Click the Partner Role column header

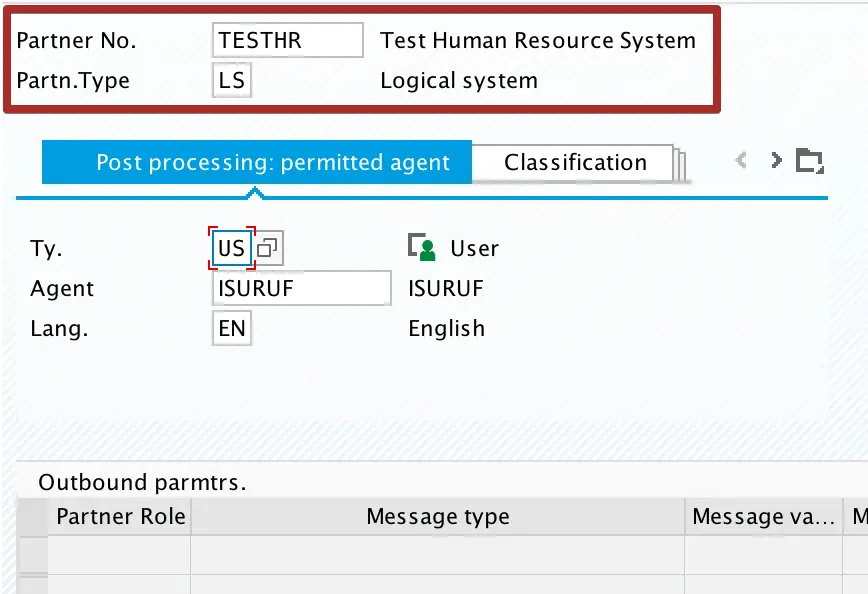click(x=120, y=517)
